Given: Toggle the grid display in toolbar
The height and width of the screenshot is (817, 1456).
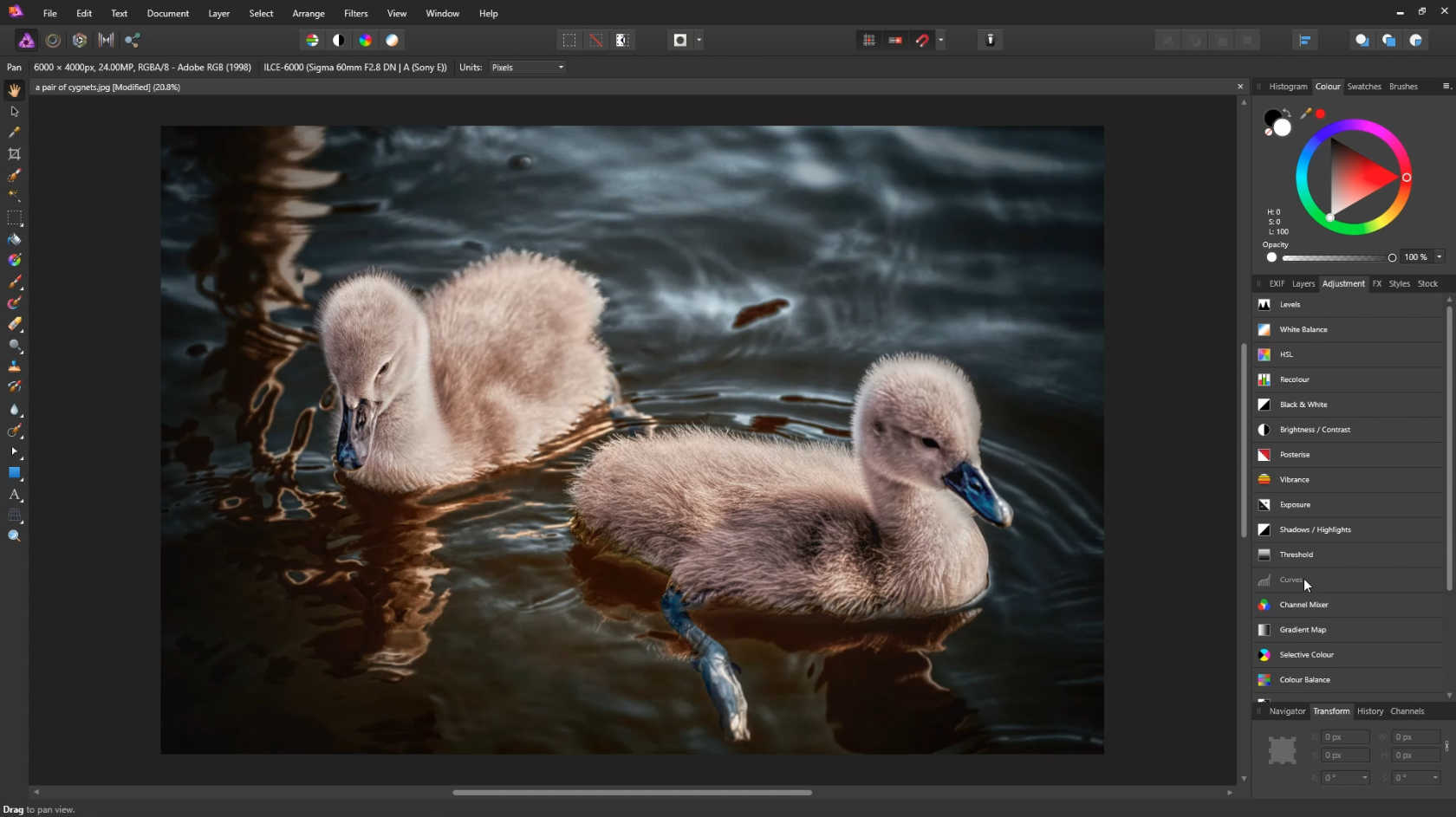Looking at the screenshot, I should pos(868,40).
